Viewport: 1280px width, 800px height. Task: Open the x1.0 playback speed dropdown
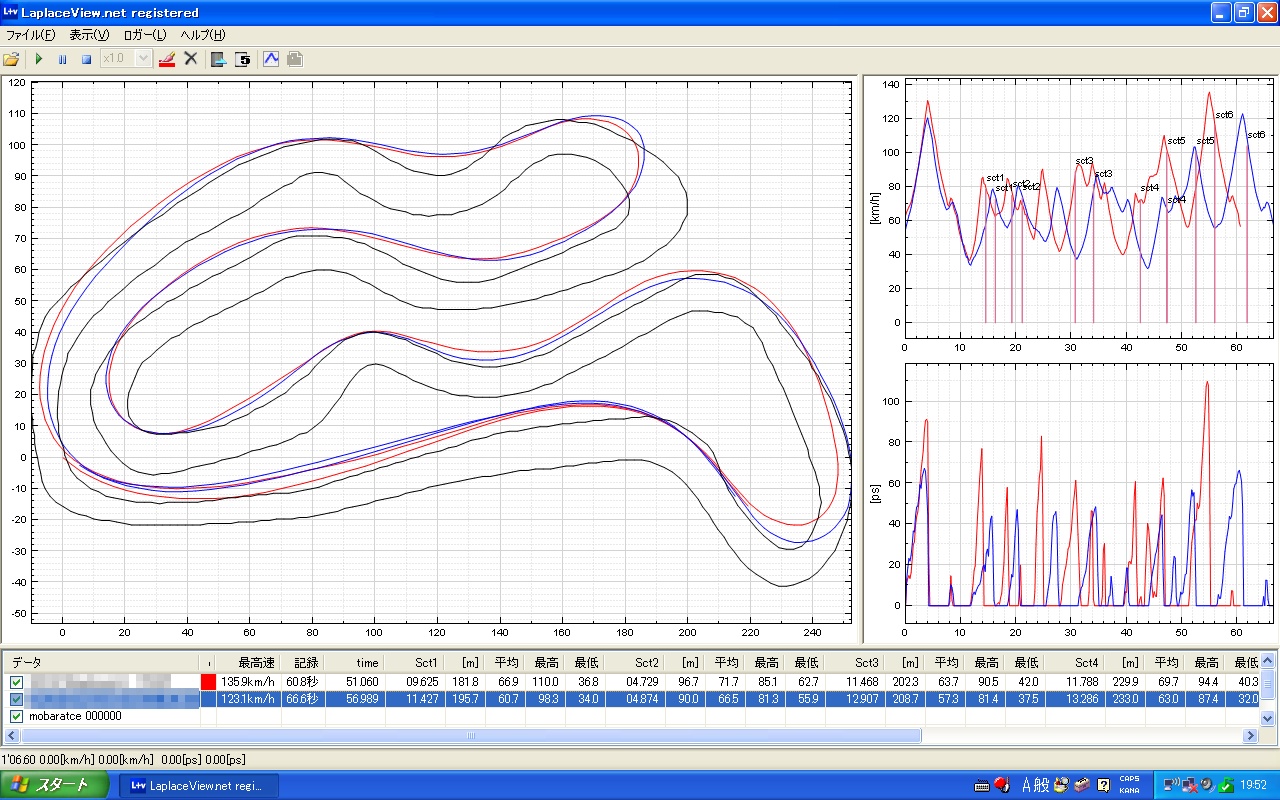tap(143, 59)
